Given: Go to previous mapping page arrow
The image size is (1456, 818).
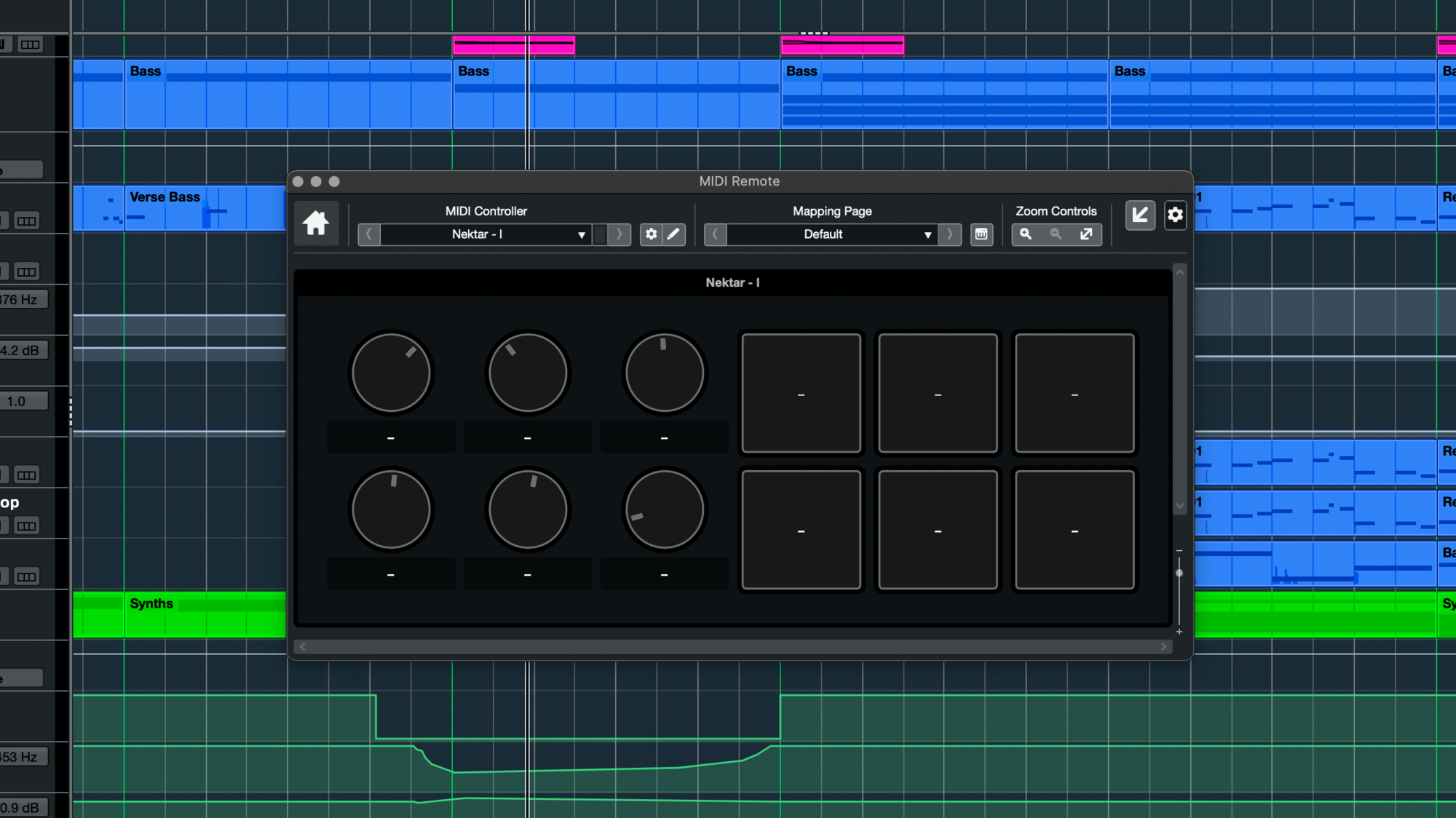Looking at the screenshot, I should (715, 234).
